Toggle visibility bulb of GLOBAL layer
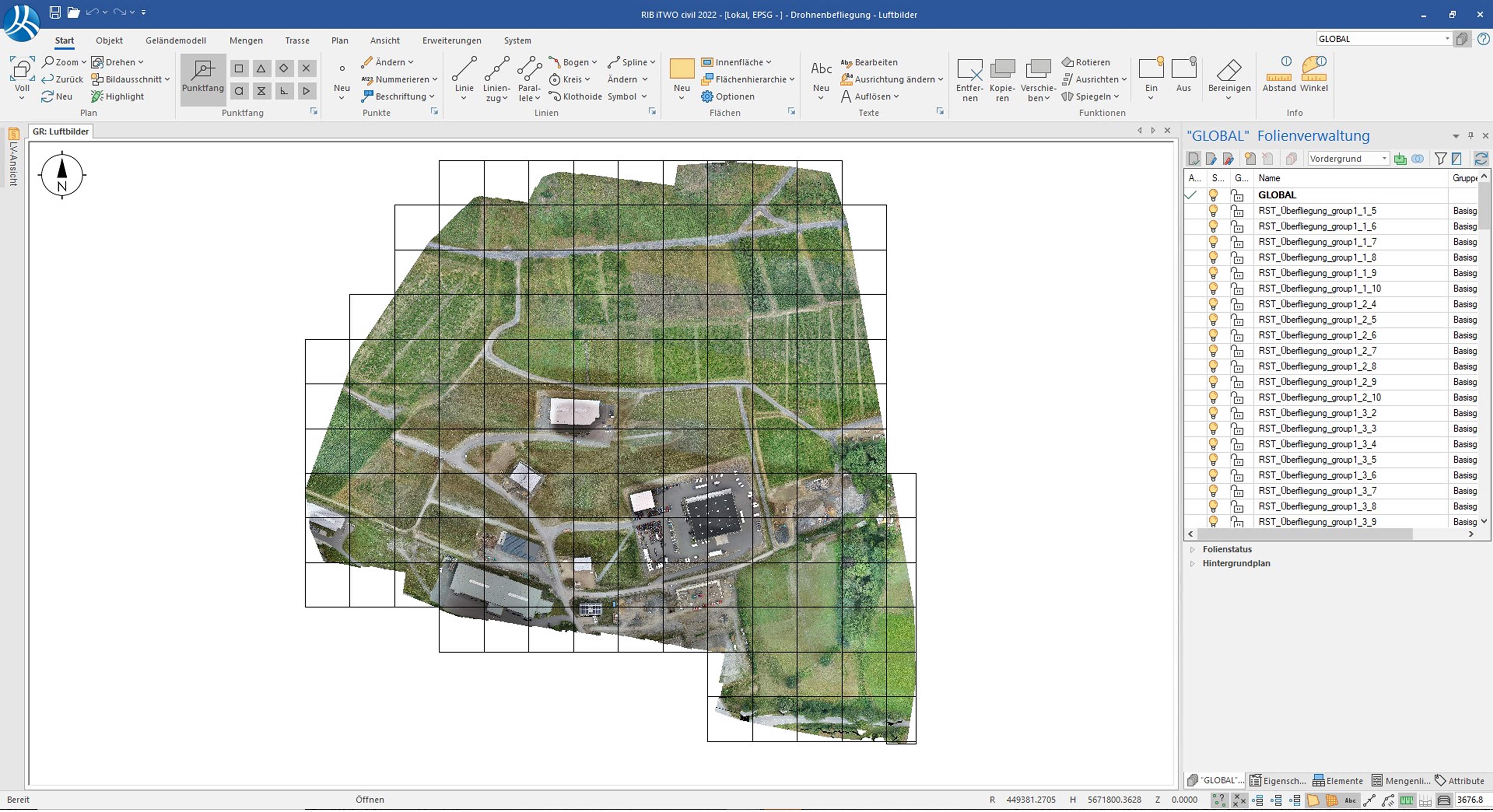 coord(1213,195)
